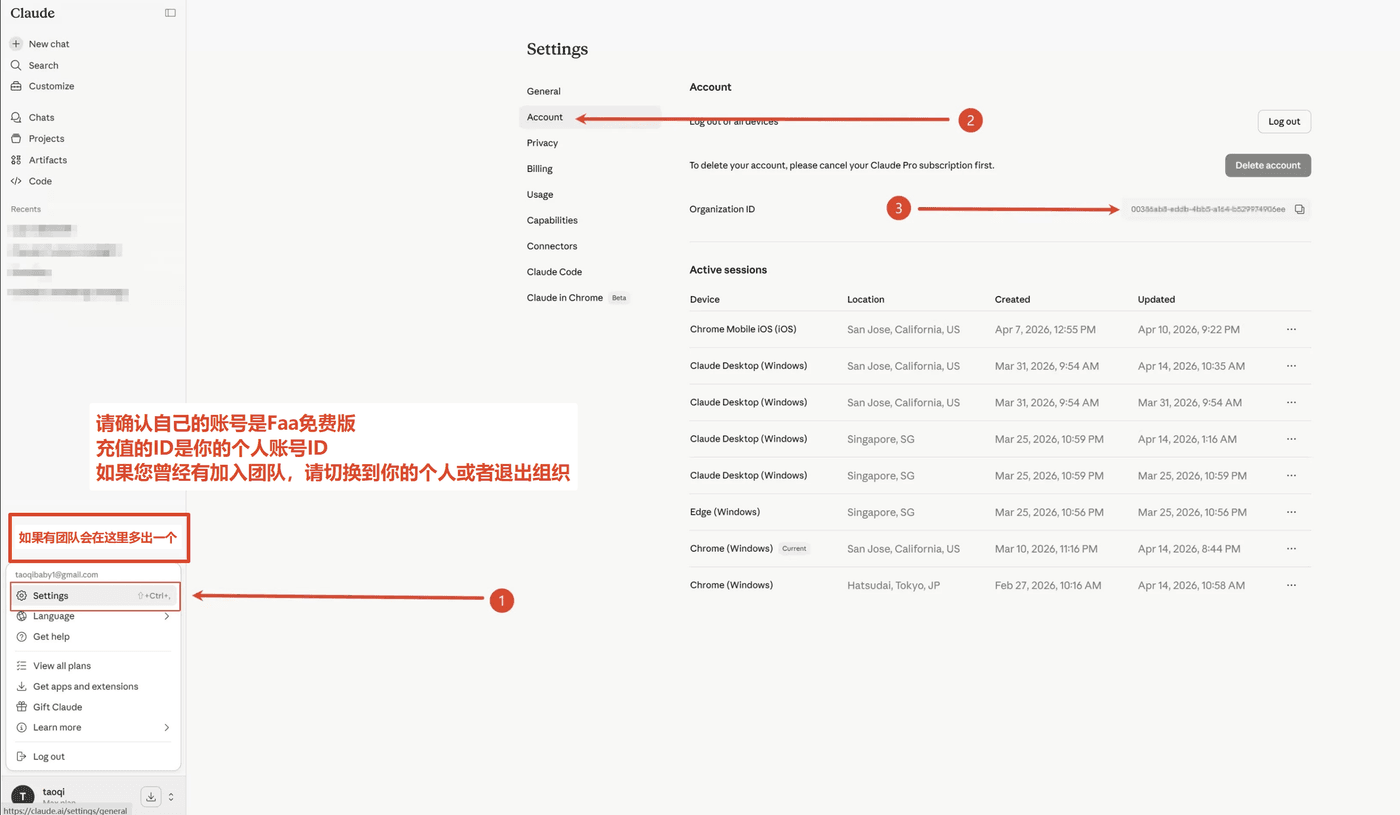Open options for the Edge (Windows) session

pyautogui.click(x=1291, y=512)
